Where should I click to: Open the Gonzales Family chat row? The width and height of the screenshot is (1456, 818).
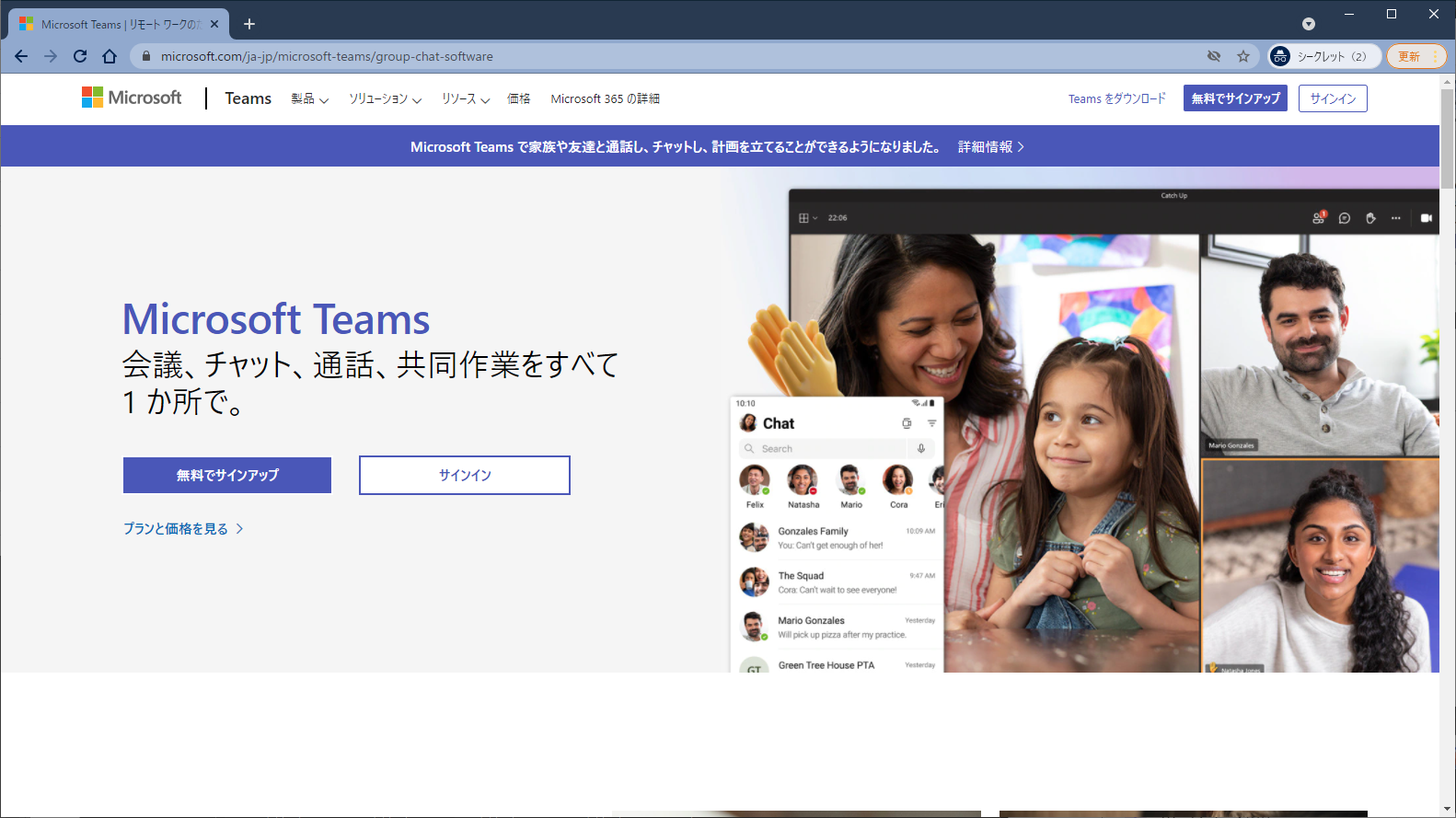pos(837,537)
